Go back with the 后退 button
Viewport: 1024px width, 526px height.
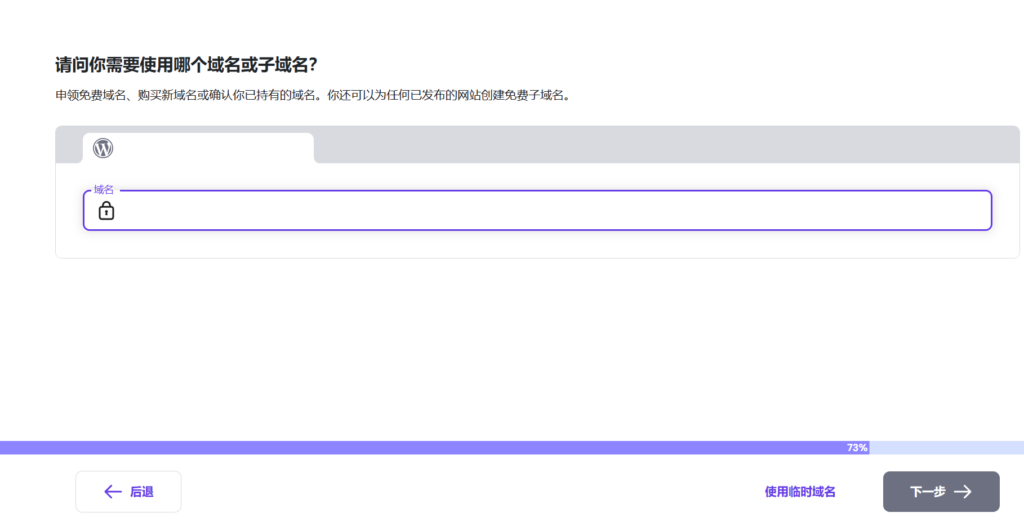[x=128, y=491]
